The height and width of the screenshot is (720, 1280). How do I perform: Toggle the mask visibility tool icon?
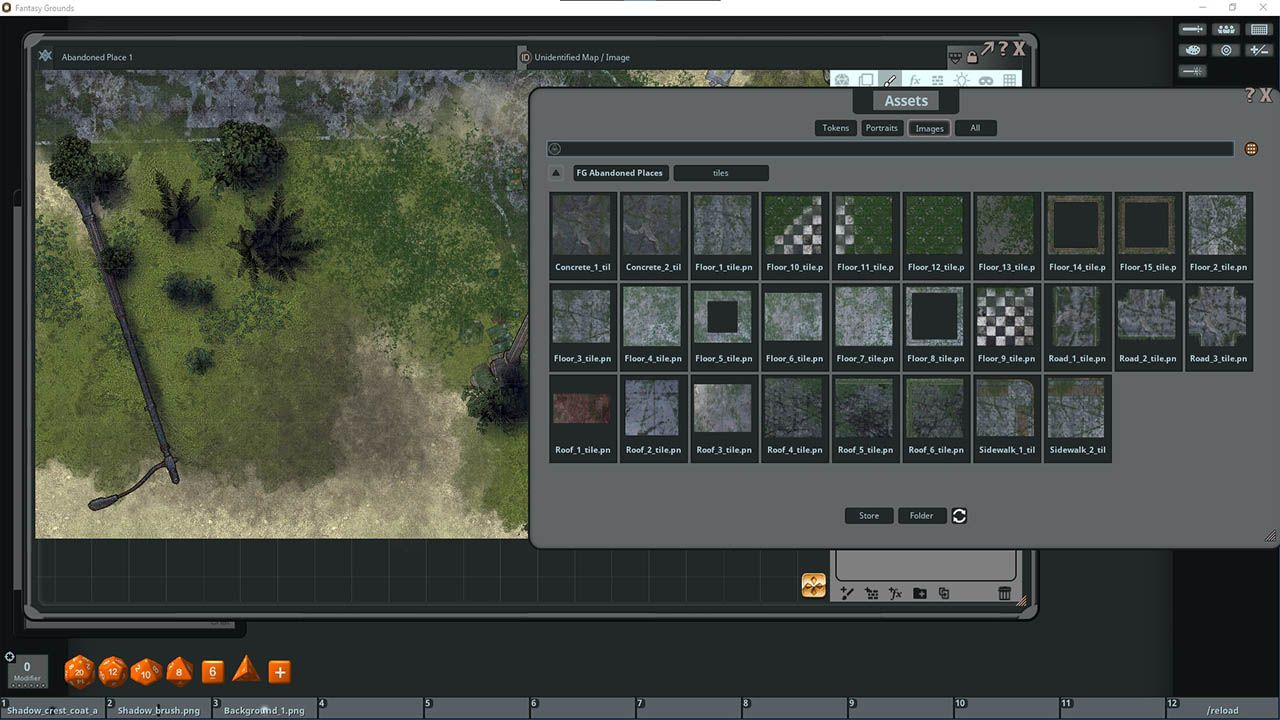pyautogui.click(x=986, y=80)
